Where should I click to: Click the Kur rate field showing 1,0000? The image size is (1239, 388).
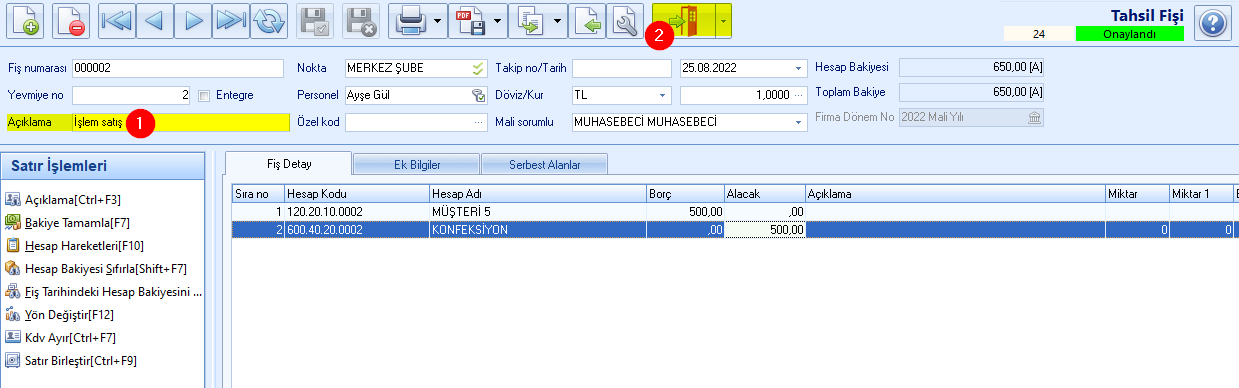pos(744,95)
